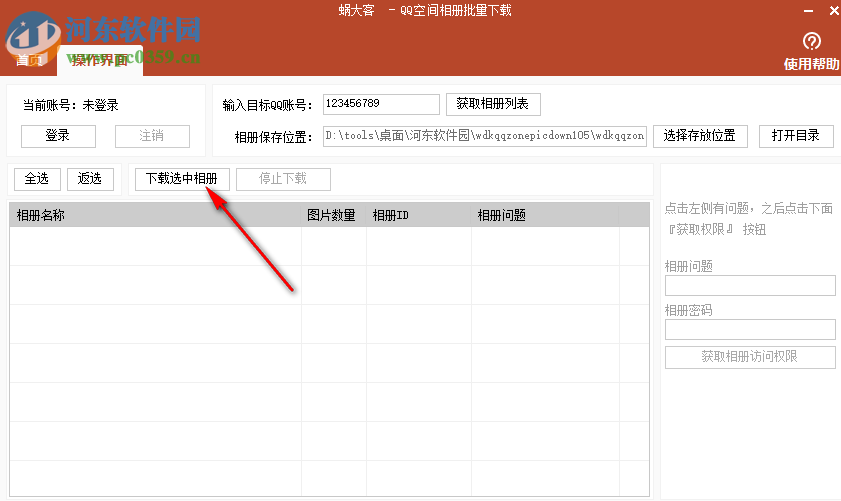Viewport: 841px width, 501px height.
Task: Click the 全选 button
Action: pos(37,179)
